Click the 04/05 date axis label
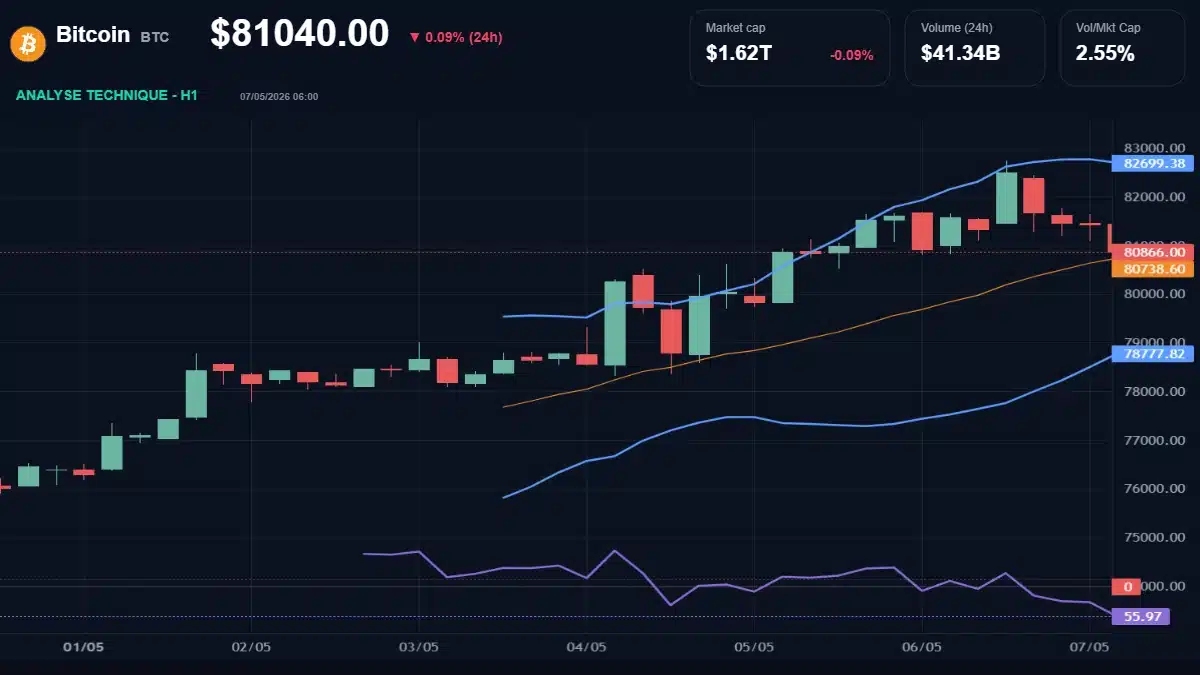The image size is (1200, 675). [586, 647]
